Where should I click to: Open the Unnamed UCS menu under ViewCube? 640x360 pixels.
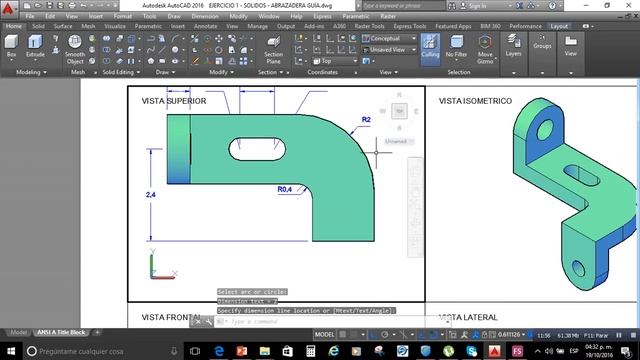[x=399, y=141]
